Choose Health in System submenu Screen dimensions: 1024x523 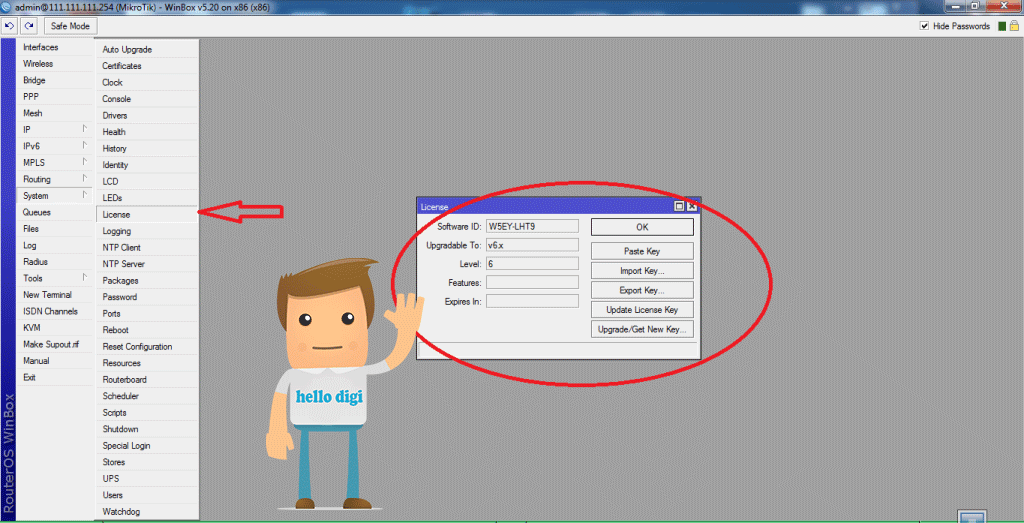pyautogui.click(x=146, y=132)
